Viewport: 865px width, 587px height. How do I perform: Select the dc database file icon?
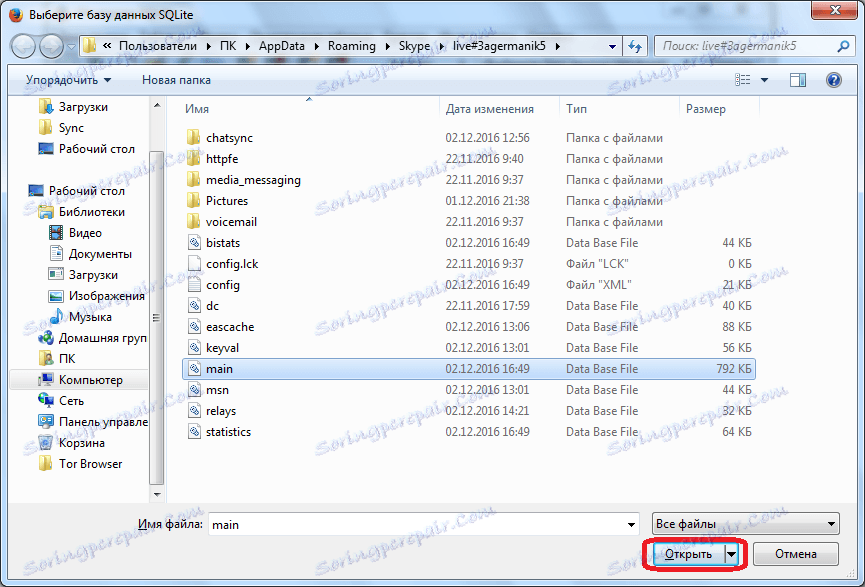click(194, 305)
